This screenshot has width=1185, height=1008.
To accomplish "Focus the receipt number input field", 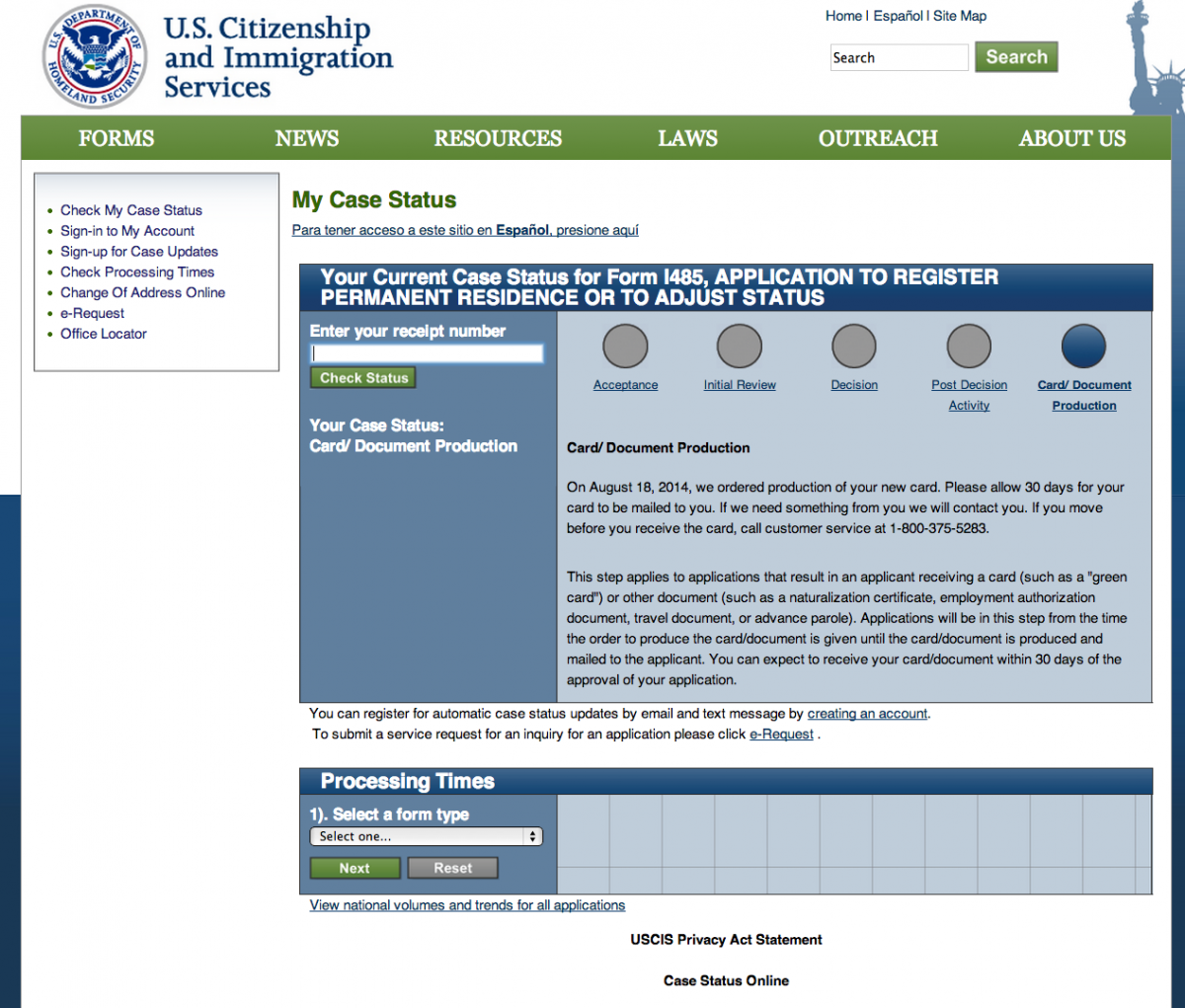I will tap(427, 353).
